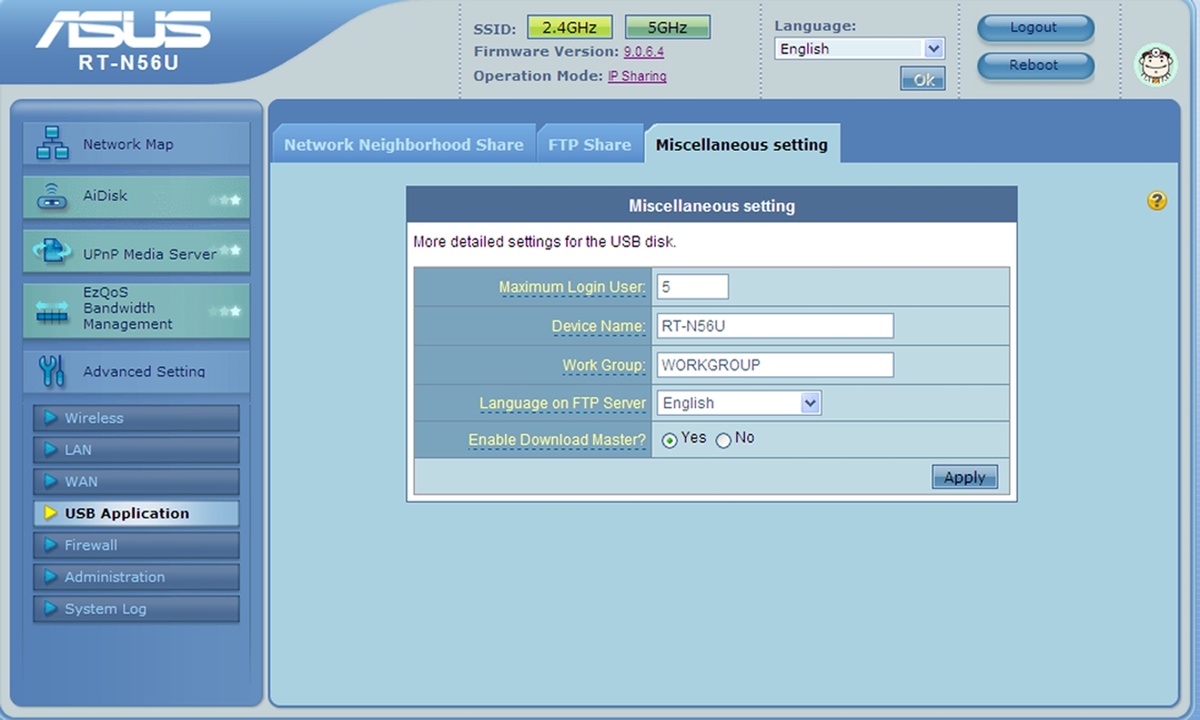Click the monkey doctor avatar icon
Screen dimensions: 1200x720
(x=1155, y=66)
